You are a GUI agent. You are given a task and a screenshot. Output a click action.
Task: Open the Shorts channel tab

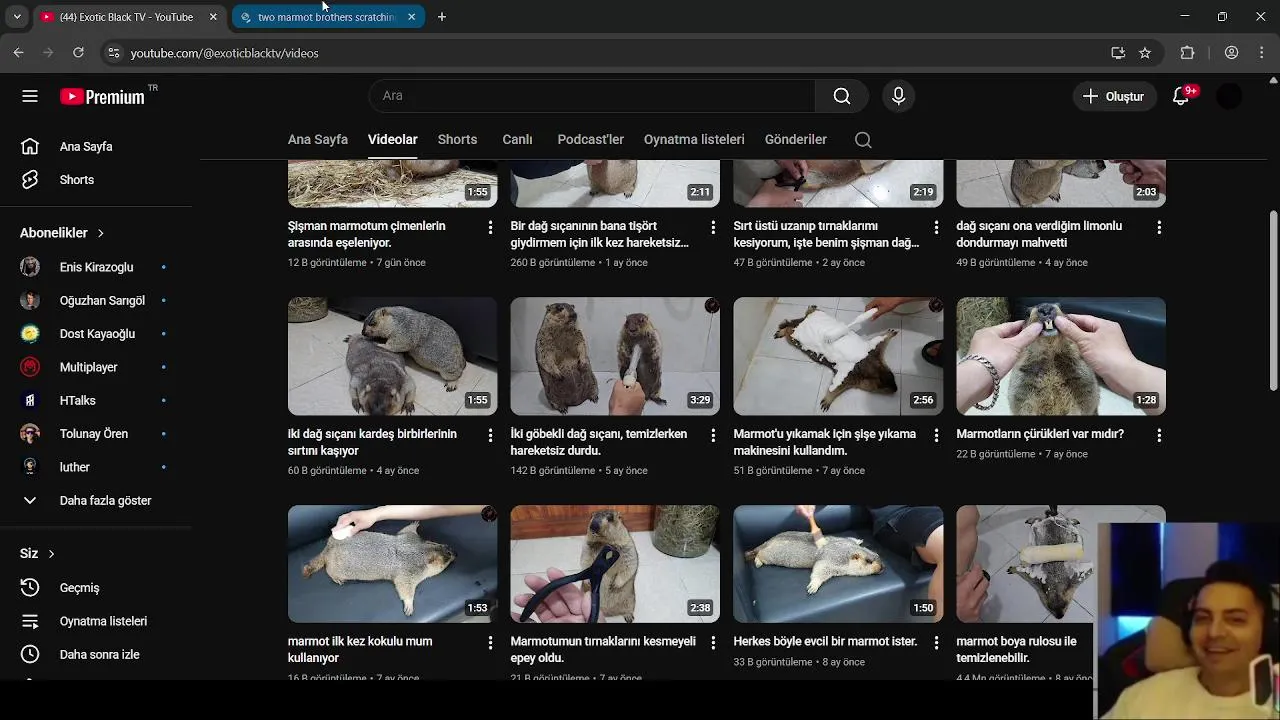click(457, 140)
